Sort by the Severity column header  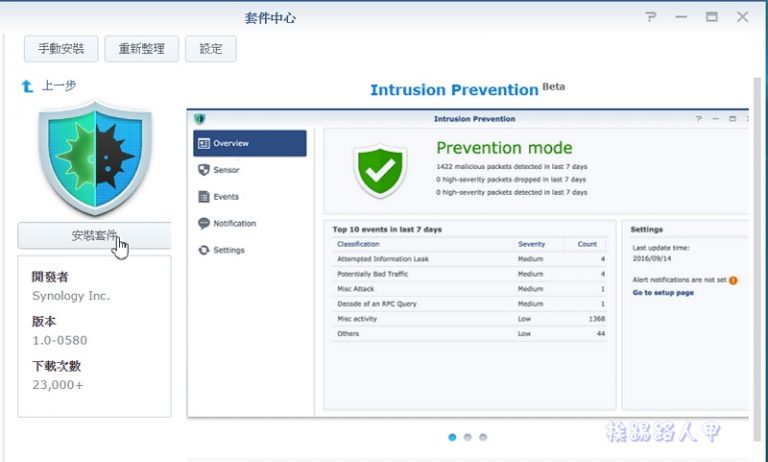(531, 244)
